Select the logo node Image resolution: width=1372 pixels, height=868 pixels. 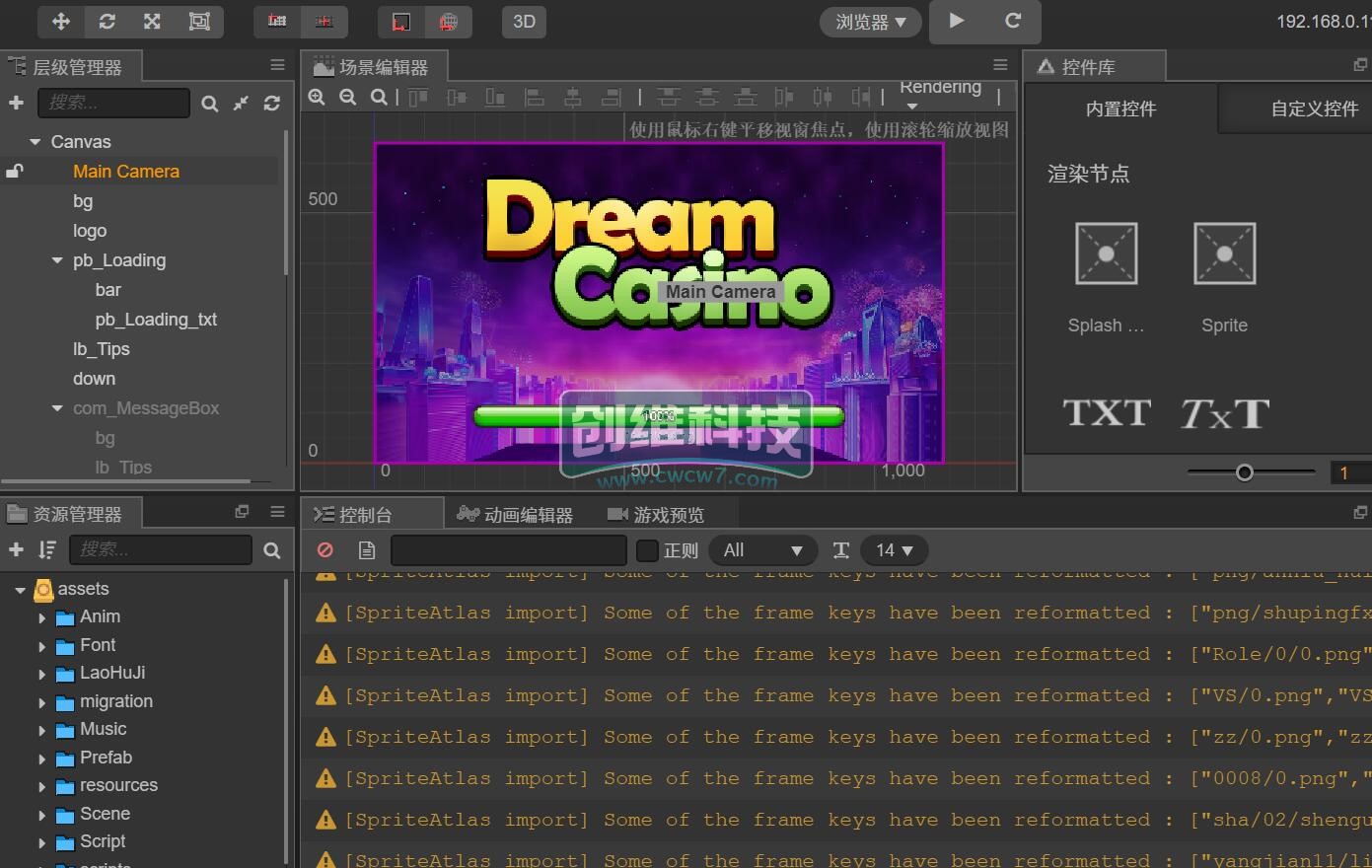tap(90, 231)
